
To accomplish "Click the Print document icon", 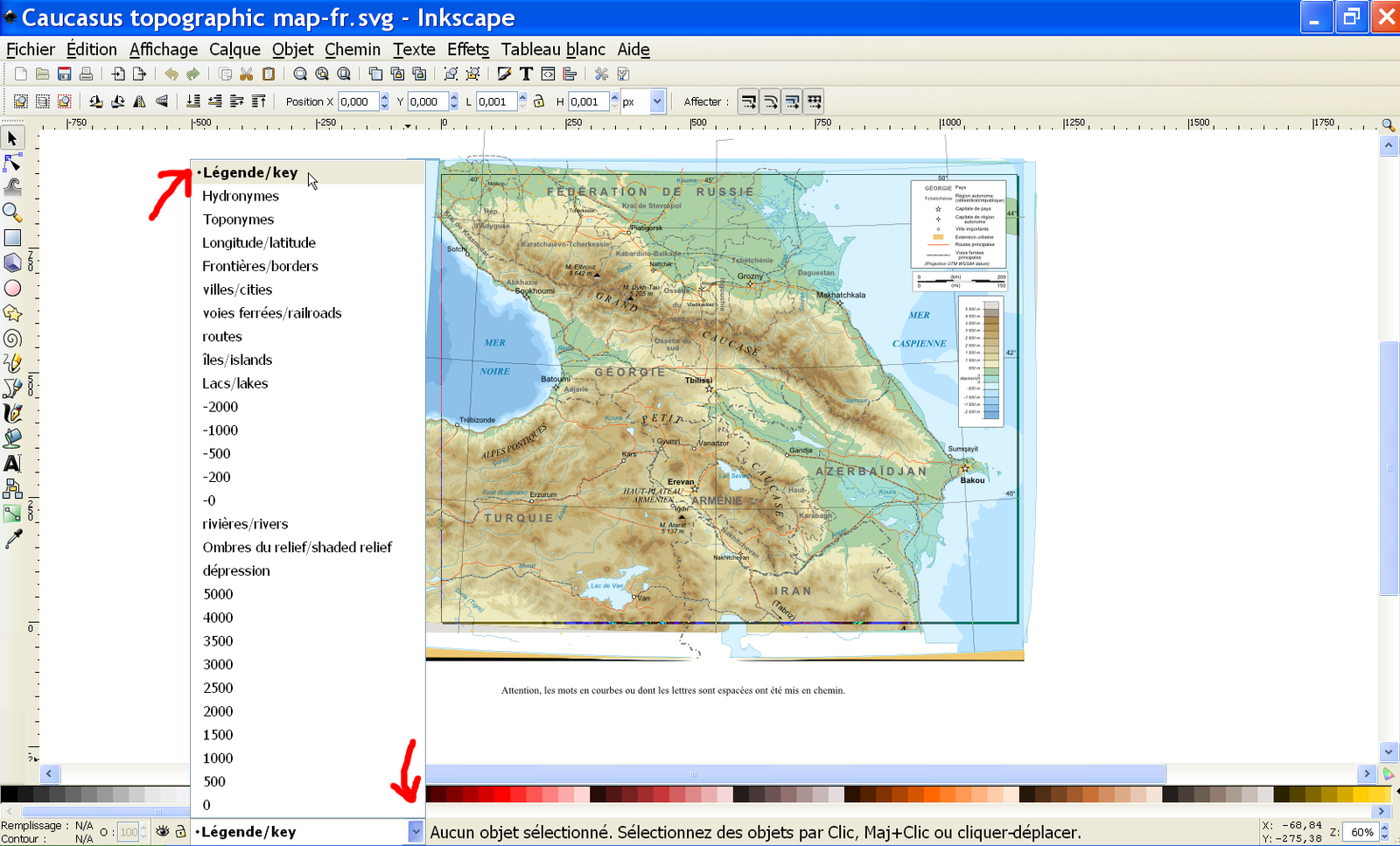I will (86, 74).
